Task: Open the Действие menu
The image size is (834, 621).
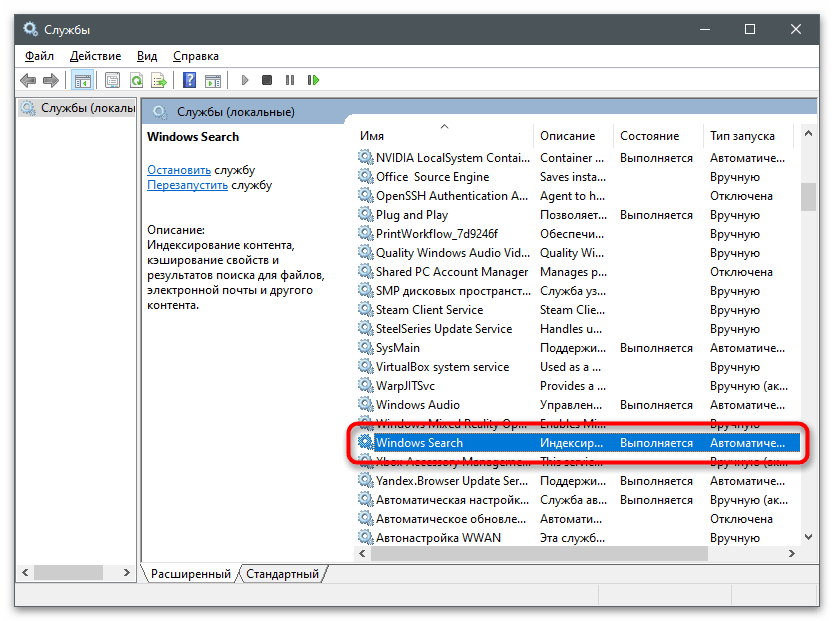Action: (x=95, y=56)
